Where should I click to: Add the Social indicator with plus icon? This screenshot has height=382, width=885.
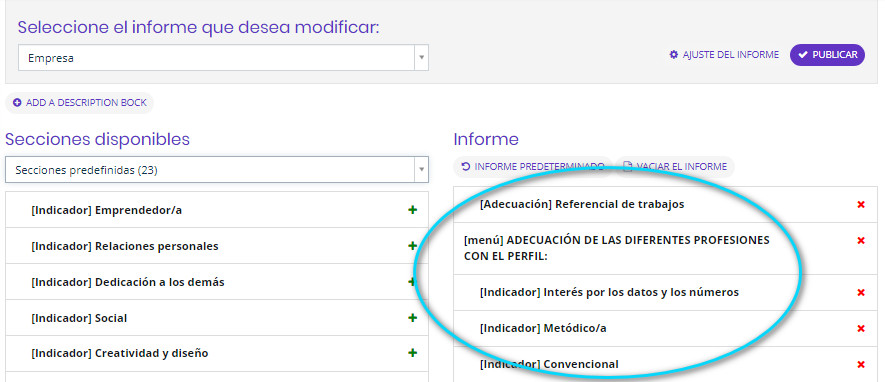[413, 318]
